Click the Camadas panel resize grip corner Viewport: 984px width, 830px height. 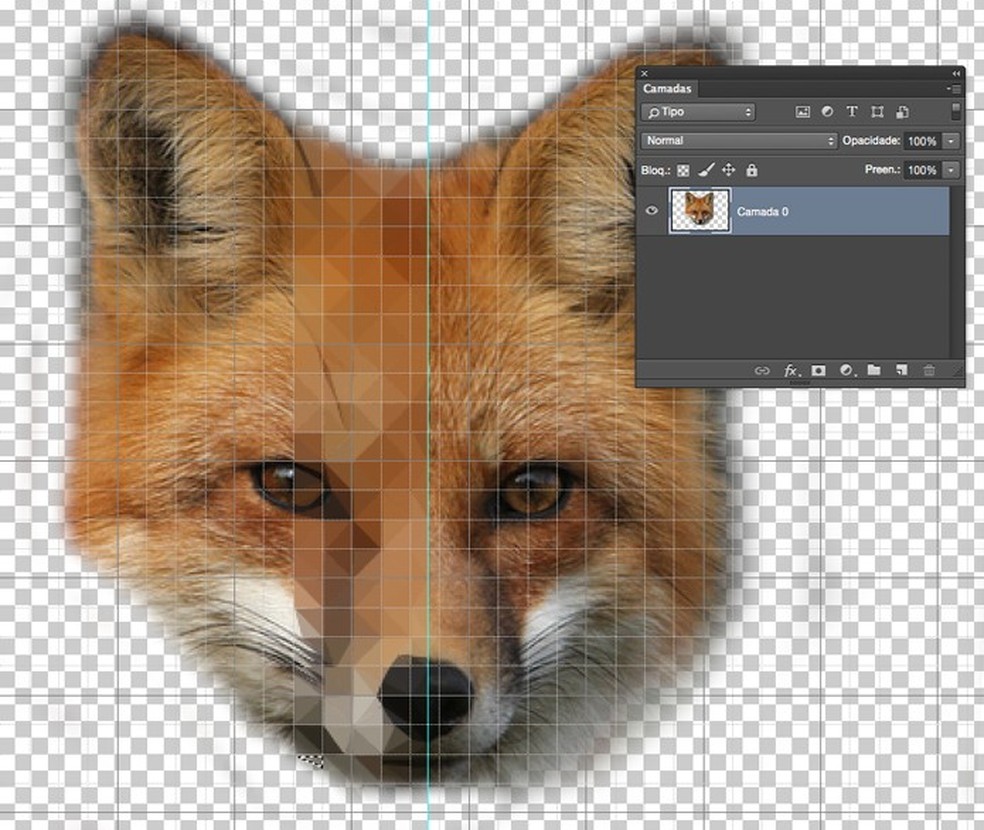[957, 371]
